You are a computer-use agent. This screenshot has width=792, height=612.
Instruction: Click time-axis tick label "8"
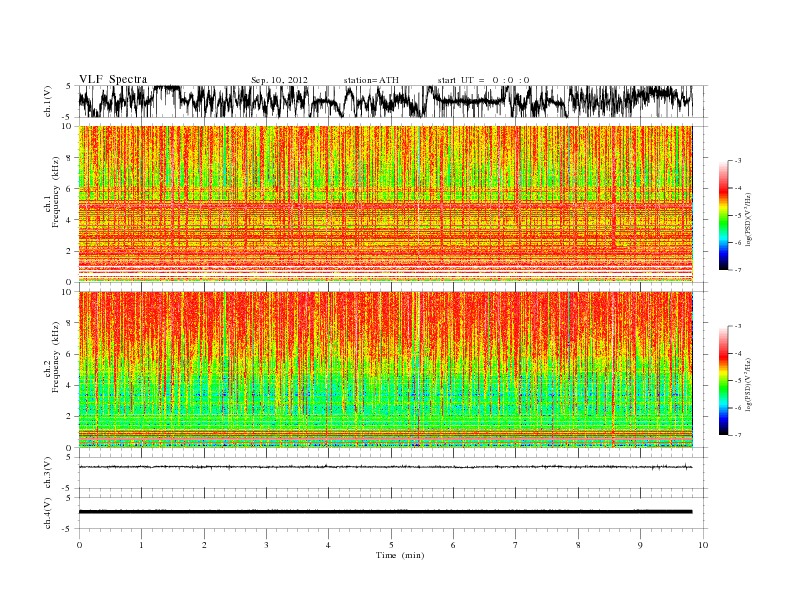click(x=578, y=545)
